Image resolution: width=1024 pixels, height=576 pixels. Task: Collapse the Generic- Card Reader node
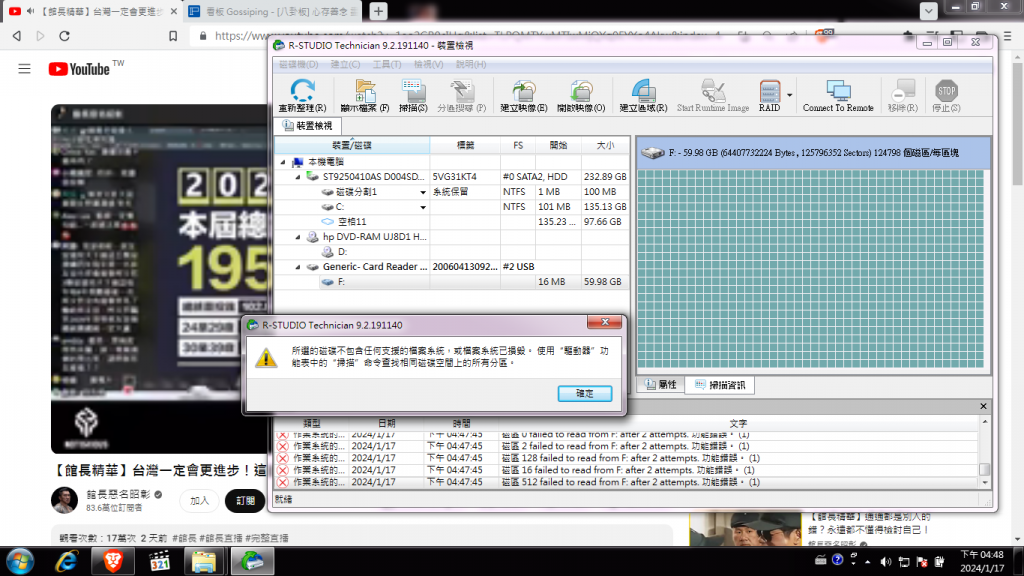(x=298, y=267)
